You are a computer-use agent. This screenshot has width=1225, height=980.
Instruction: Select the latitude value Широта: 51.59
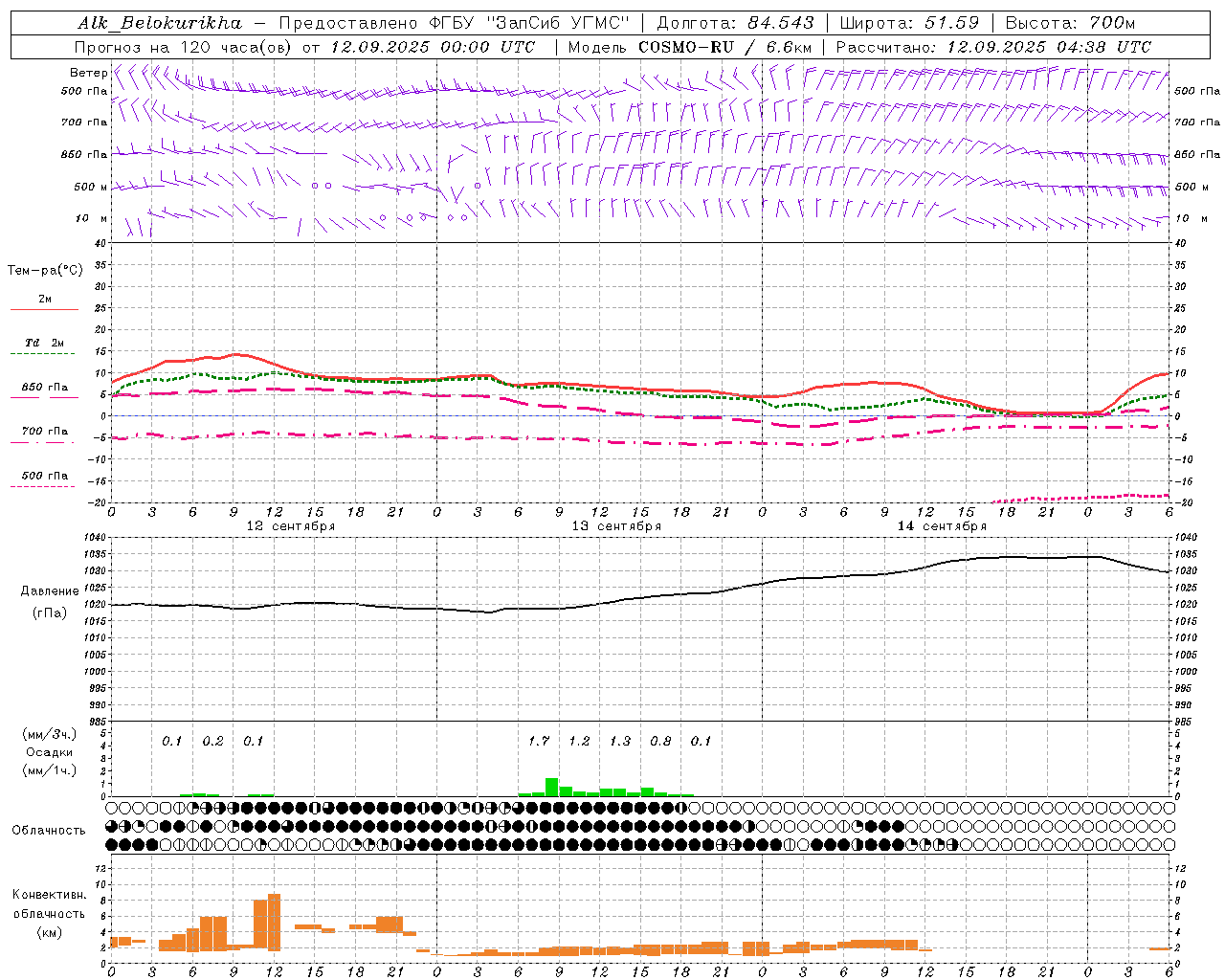(x=909, y=23)
